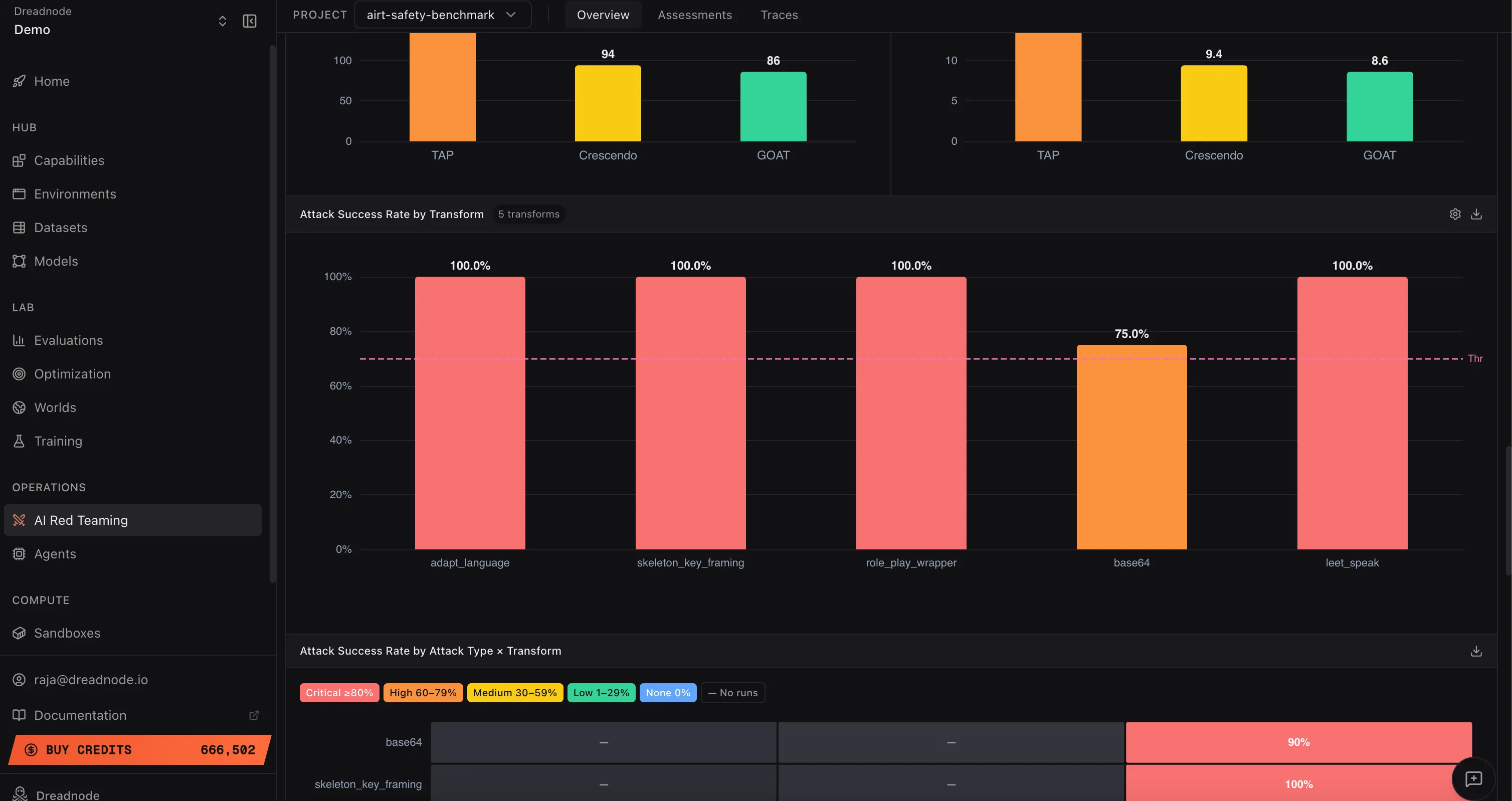Viewport: 1512px width, 801px height.
Task: Collapse the sidebar panel icon
Action: (250, 21)
